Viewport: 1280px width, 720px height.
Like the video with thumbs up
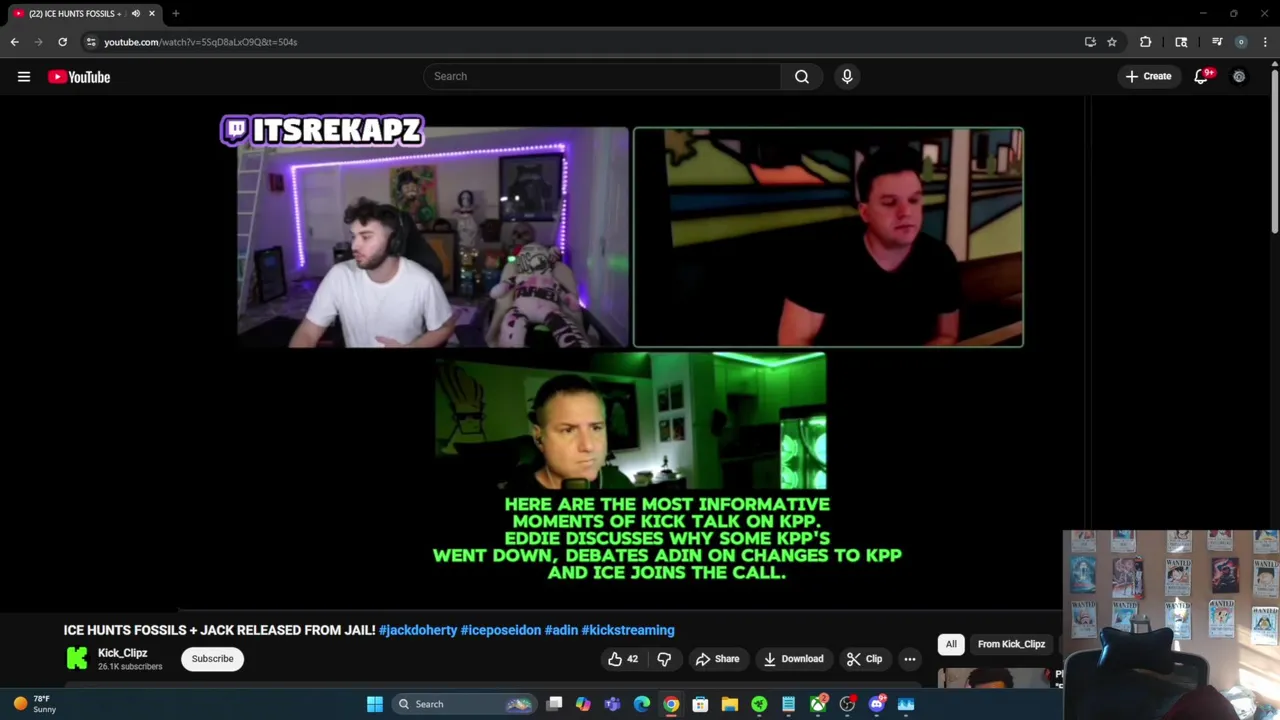[x=615, y=659]
